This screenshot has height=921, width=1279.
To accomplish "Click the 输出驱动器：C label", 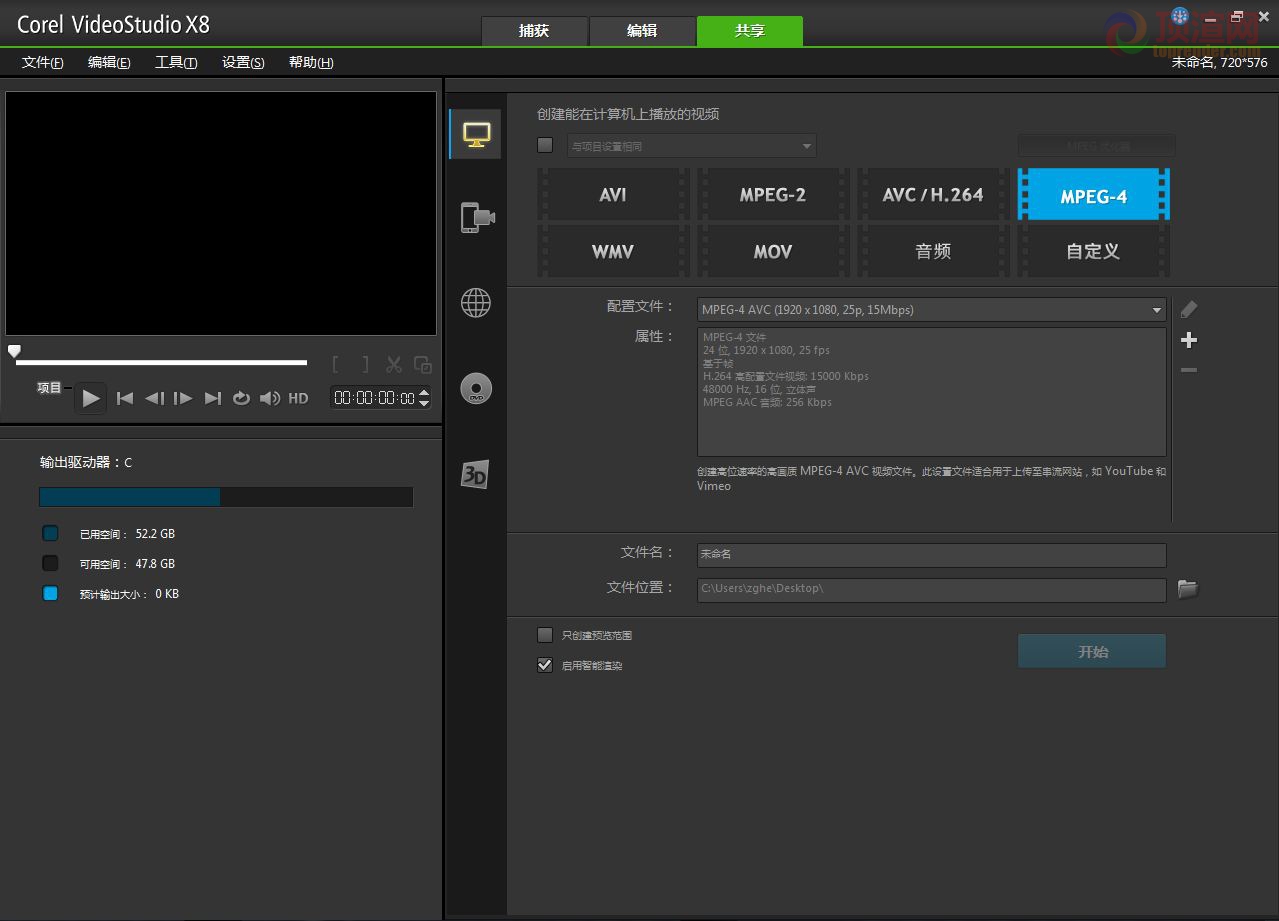I will (x=86, y=462).
